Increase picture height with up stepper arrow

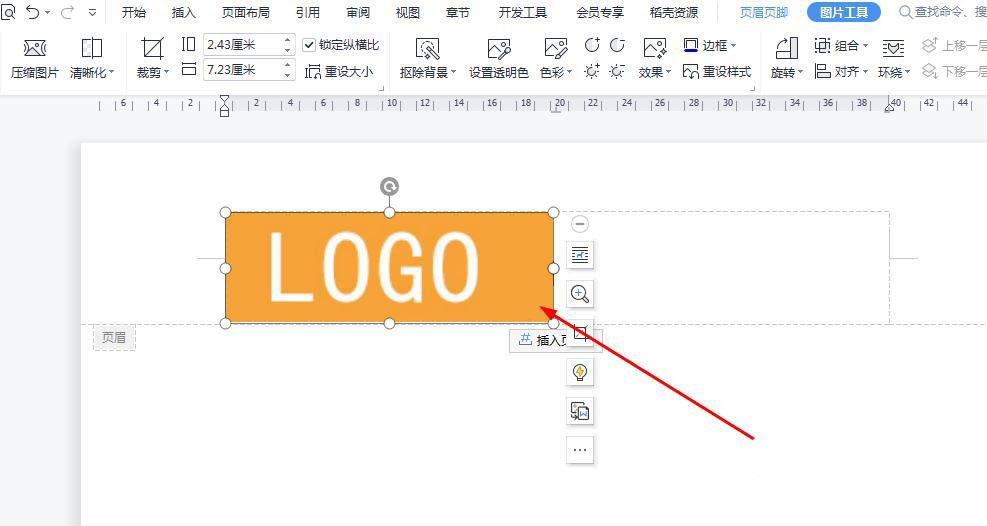click(288, 40)
